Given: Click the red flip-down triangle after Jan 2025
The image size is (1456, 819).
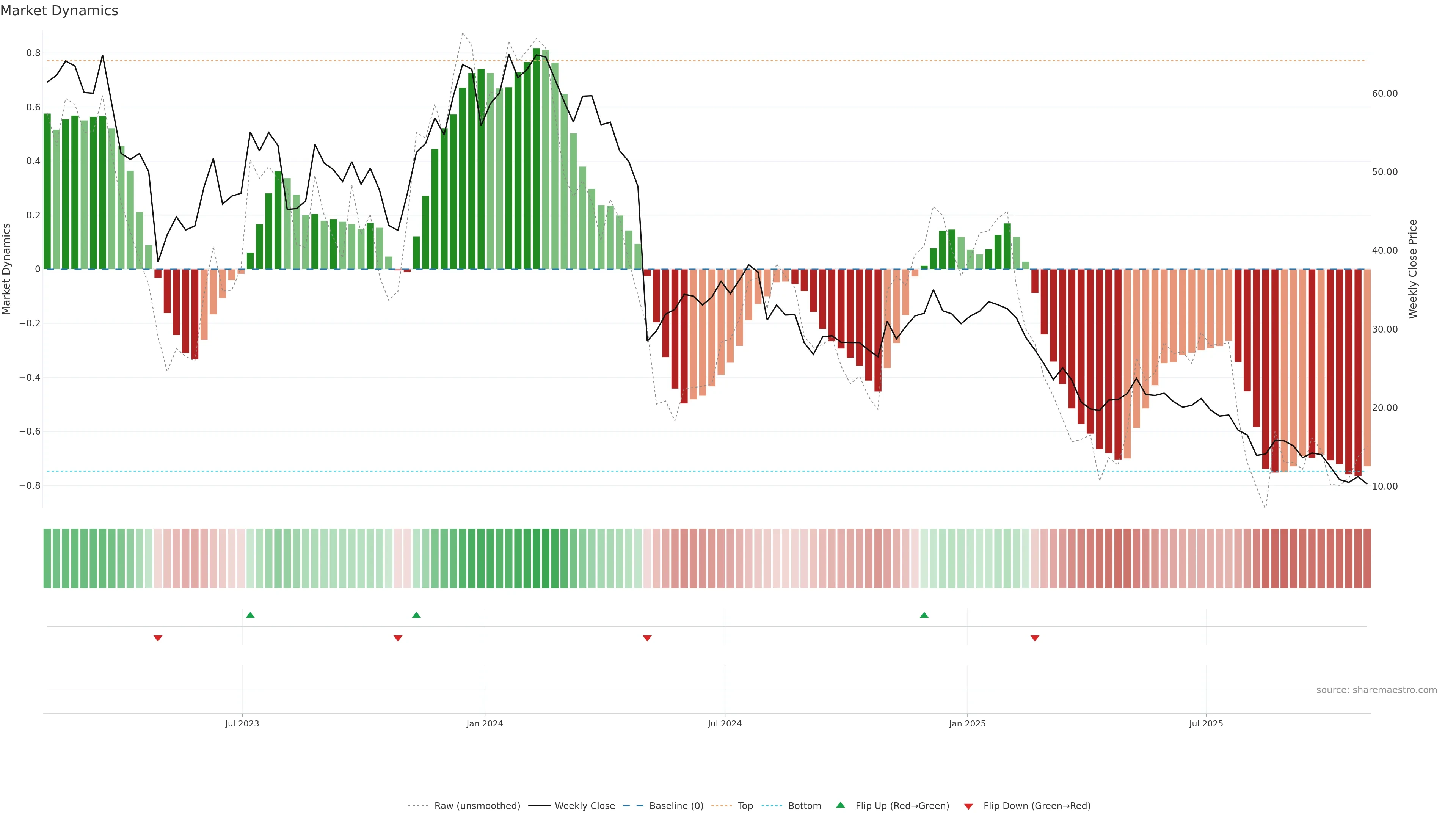Looking at the screenshot, I should pos(1035,638).
